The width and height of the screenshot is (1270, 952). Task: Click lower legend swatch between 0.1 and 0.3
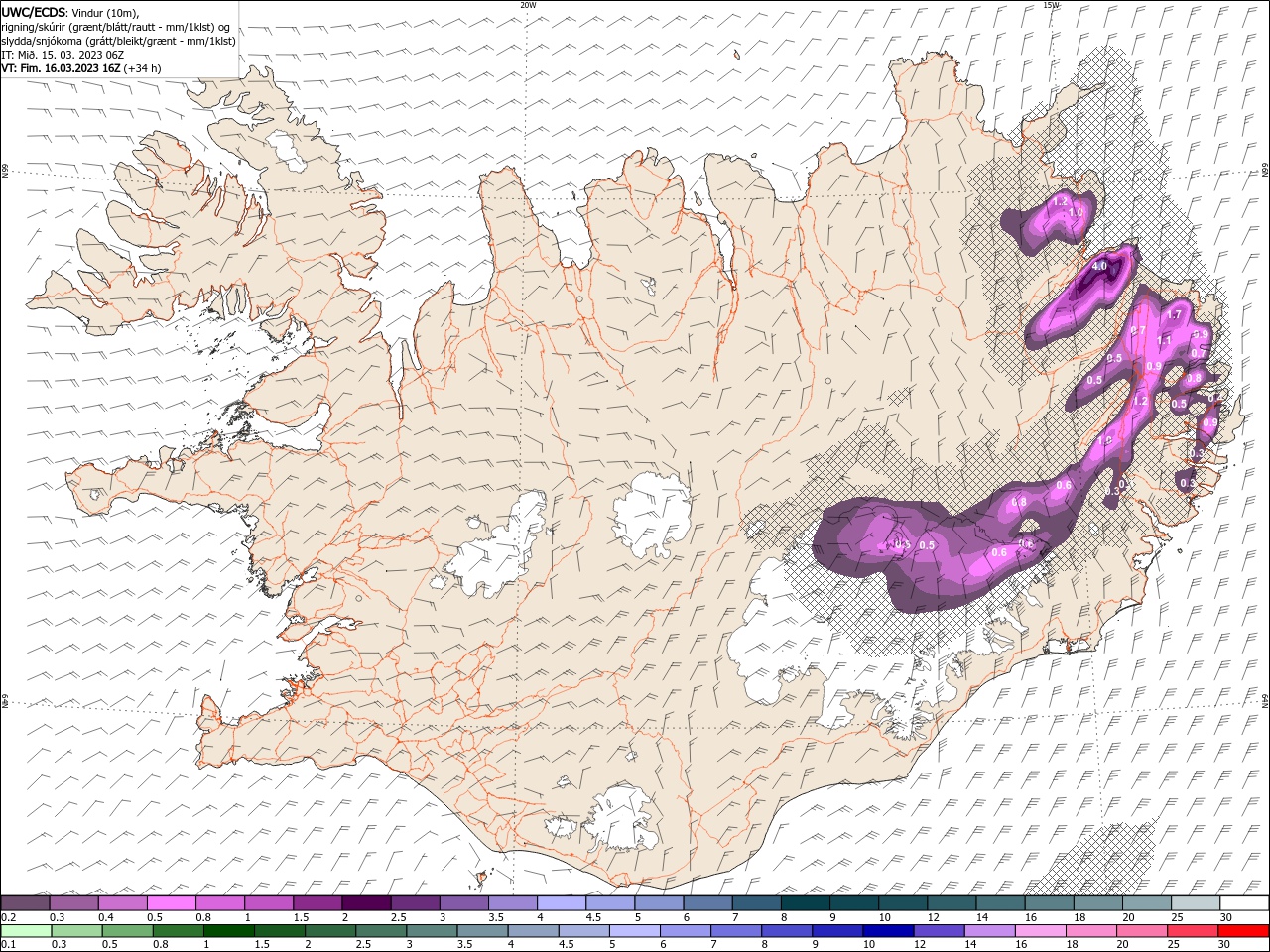click(26, 931)
